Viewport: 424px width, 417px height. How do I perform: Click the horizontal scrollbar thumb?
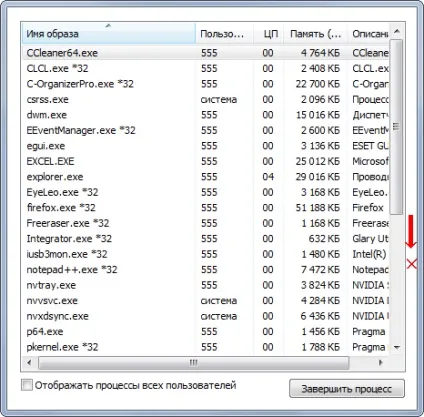click(193, 362)
